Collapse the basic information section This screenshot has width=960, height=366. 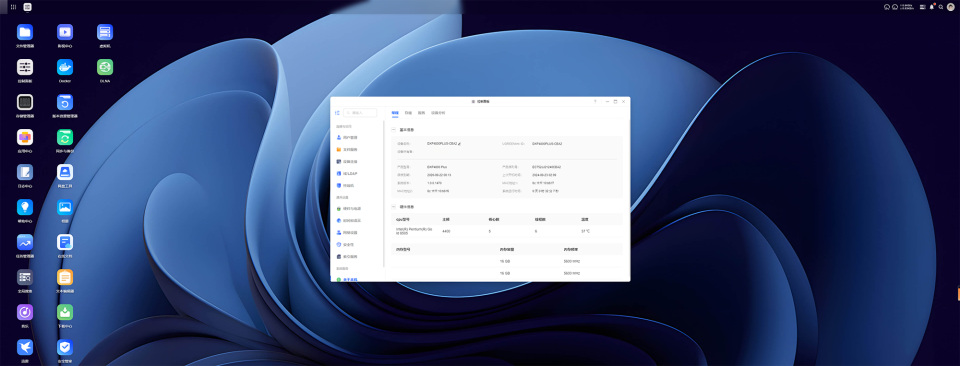[394, 130]
